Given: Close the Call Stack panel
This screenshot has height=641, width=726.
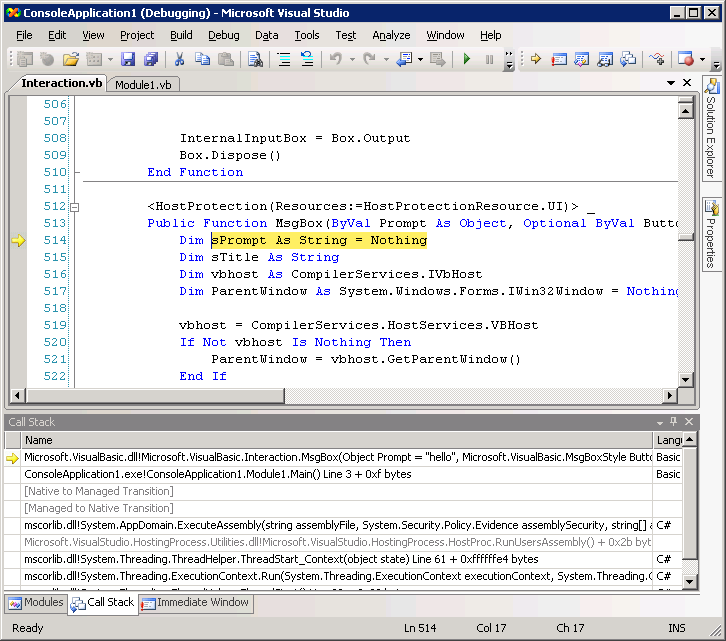Looking at the screenshot, I should click(x=689, y=421).
